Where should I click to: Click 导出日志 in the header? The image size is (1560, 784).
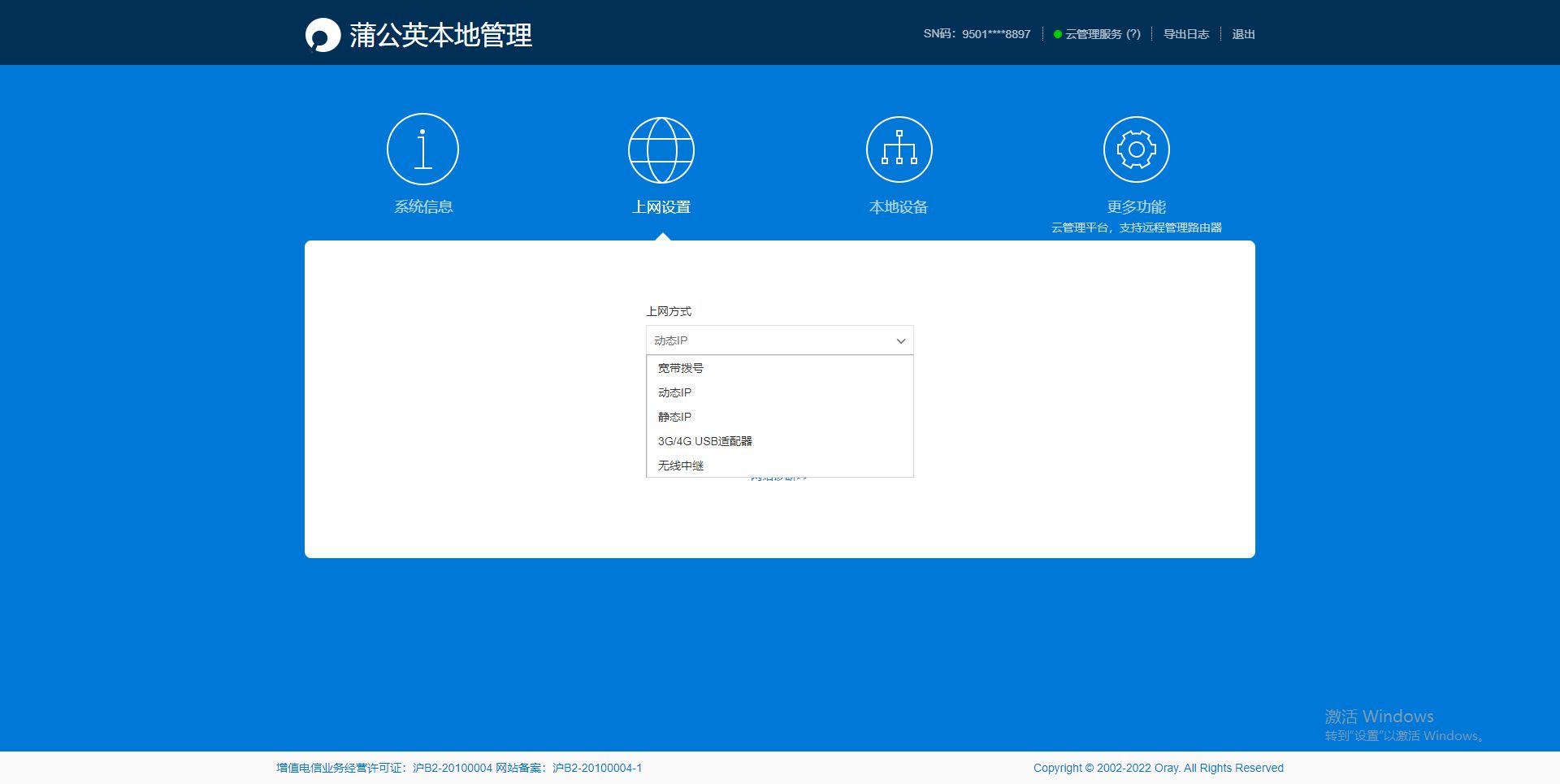pyautogui.click(x=1185, y=34)
